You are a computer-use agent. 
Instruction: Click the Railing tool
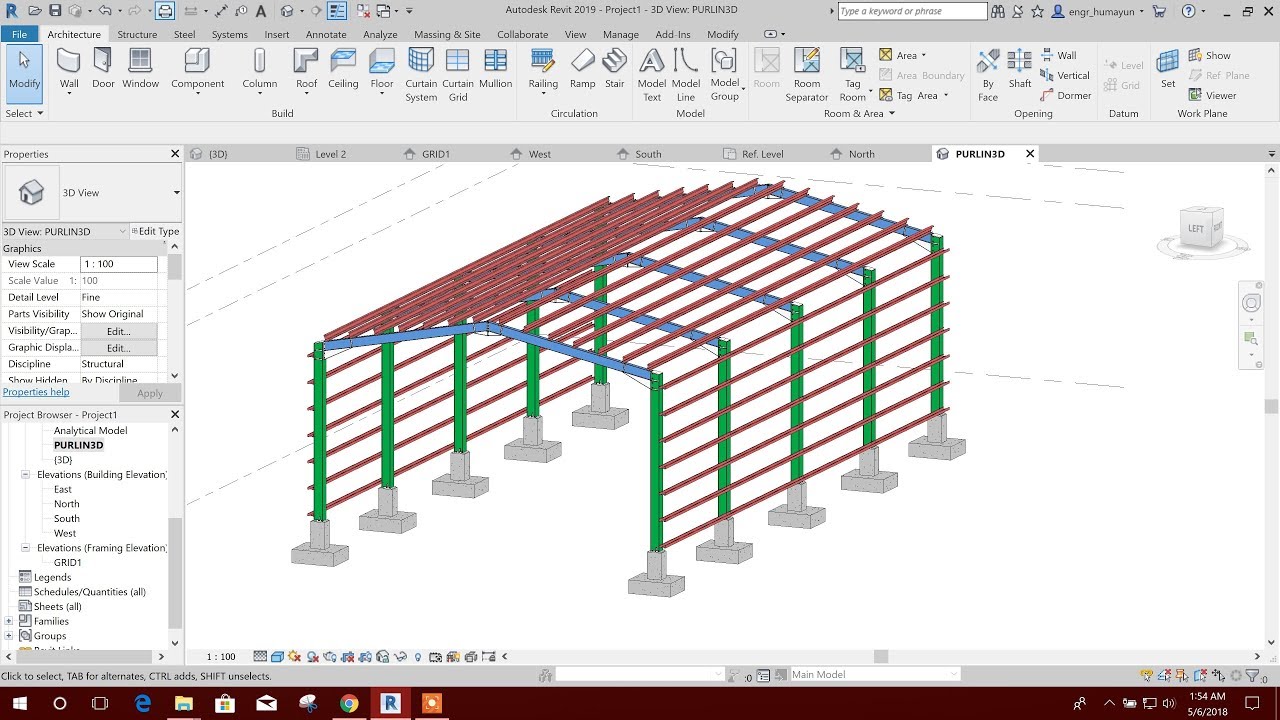[x=543, y=70]
